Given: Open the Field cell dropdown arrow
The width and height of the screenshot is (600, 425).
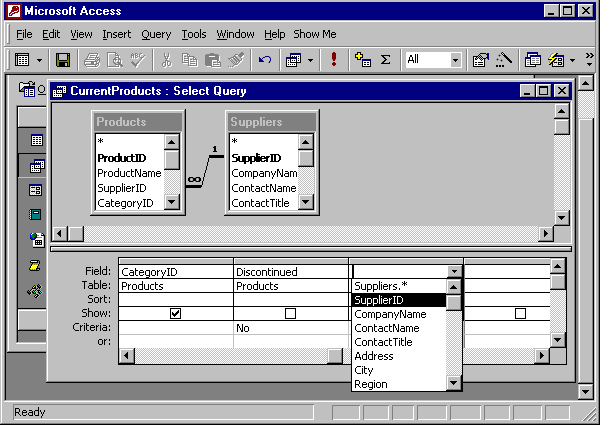Looking at the screenshot, I should coord(454,272).
